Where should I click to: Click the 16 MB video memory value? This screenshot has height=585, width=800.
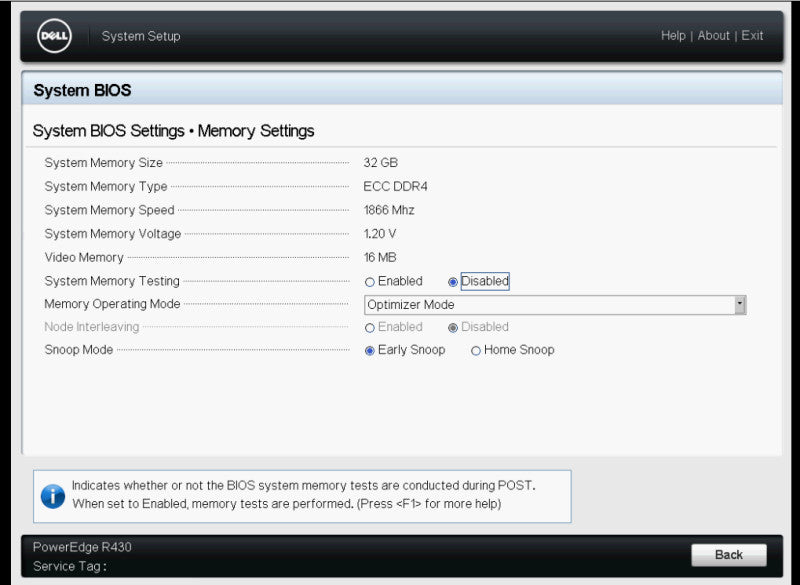click(x=380, y=258)
